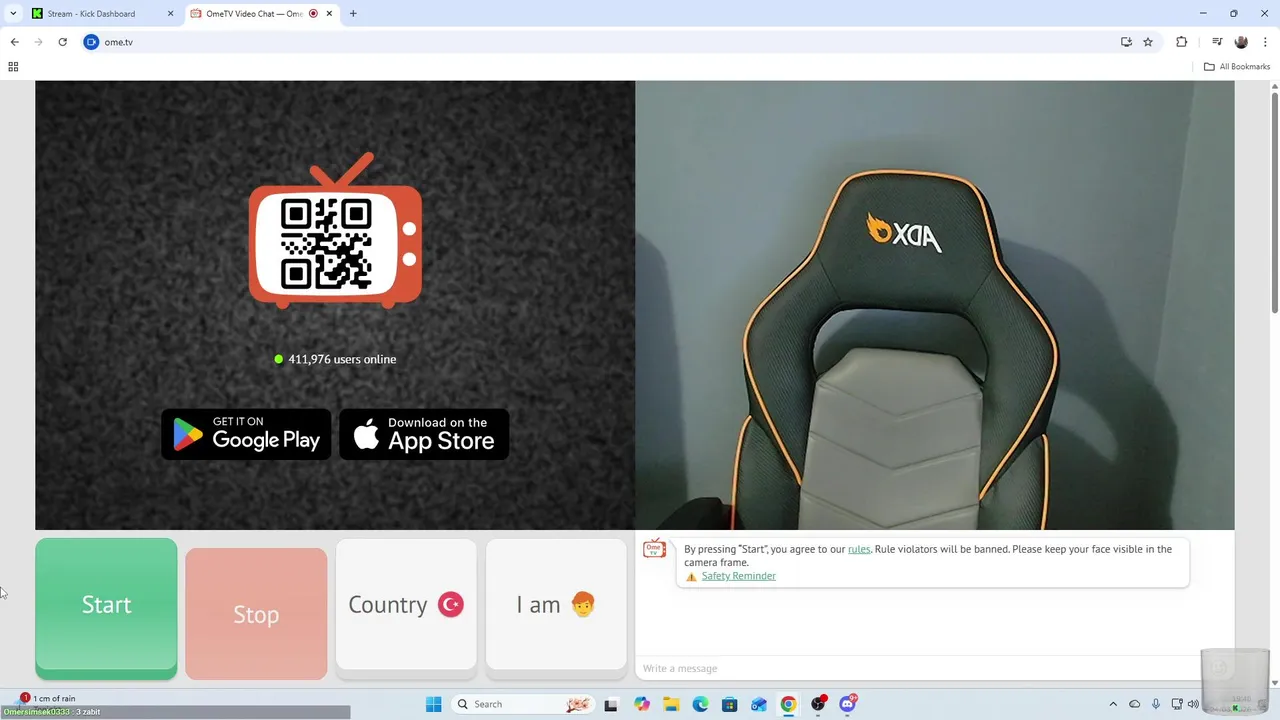Click the Chrome icon in the taskbar
Viewport: 1280px width, 720px height.
pos(788,704)
